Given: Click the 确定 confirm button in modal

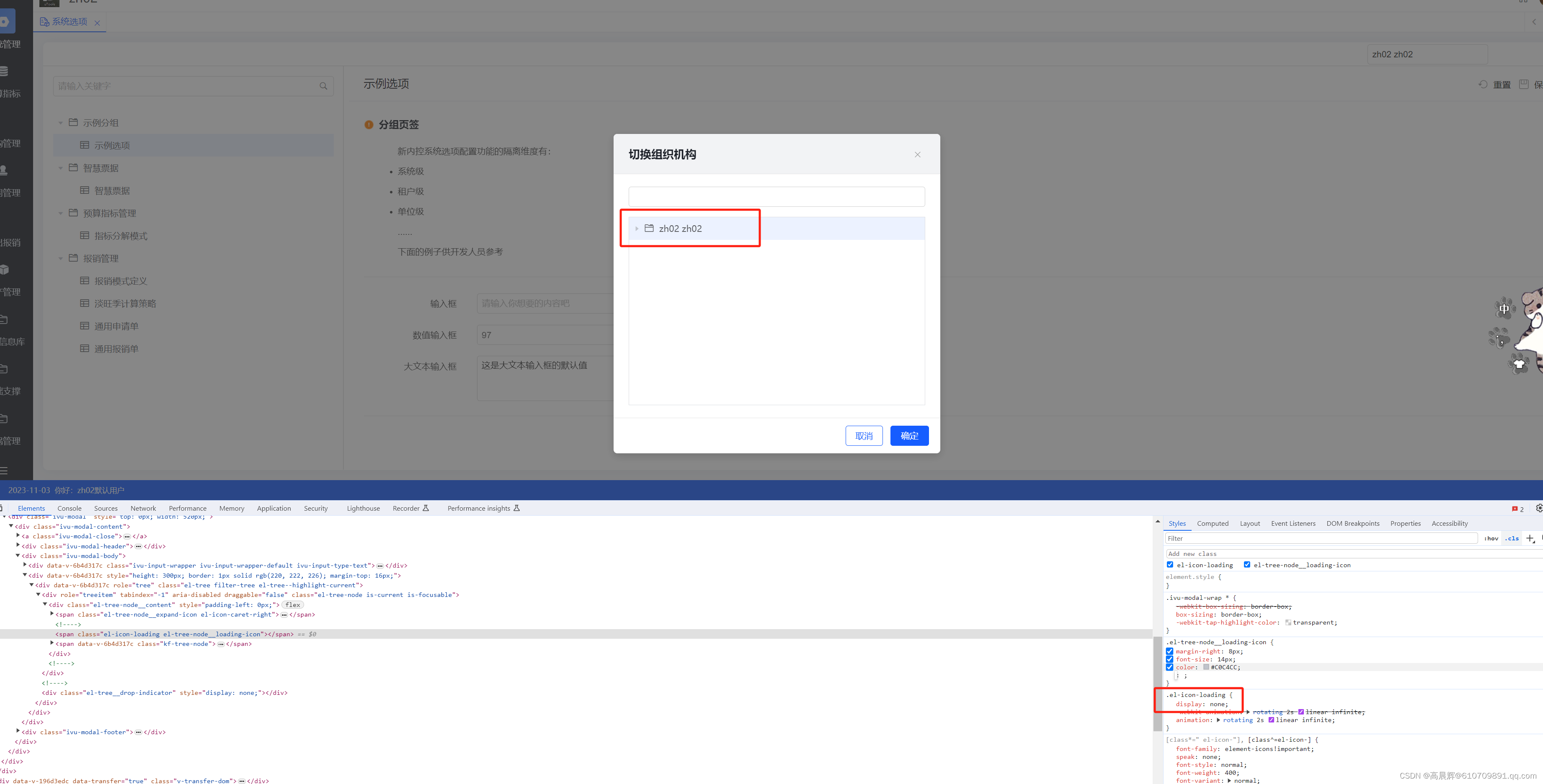Looking at the screenshot, I should [x=909, y=436].
